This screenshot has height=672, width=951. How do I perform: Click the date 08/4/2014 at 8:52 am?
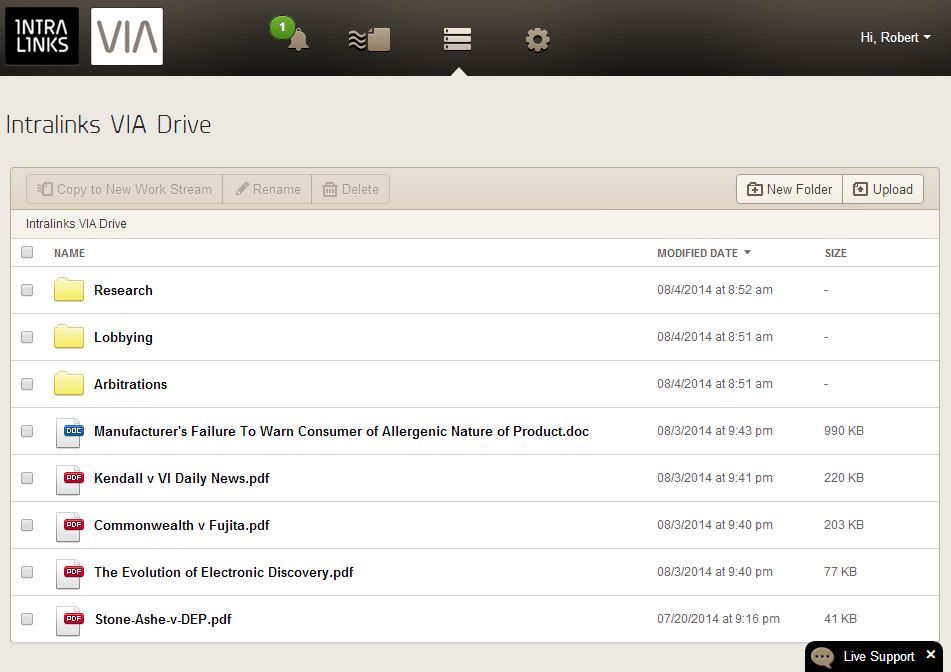click(x=714, y=290)
